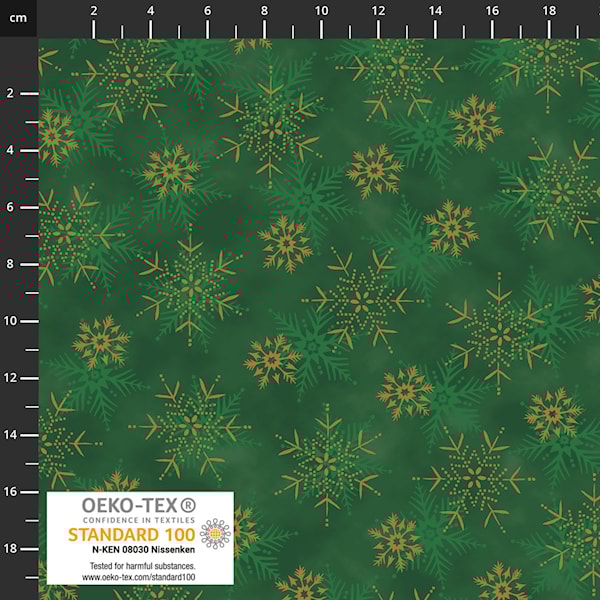The width and height of the screenshot is (600, 600).
Task: Click number 10 on the vertical ruler
Action: point(12,321)
